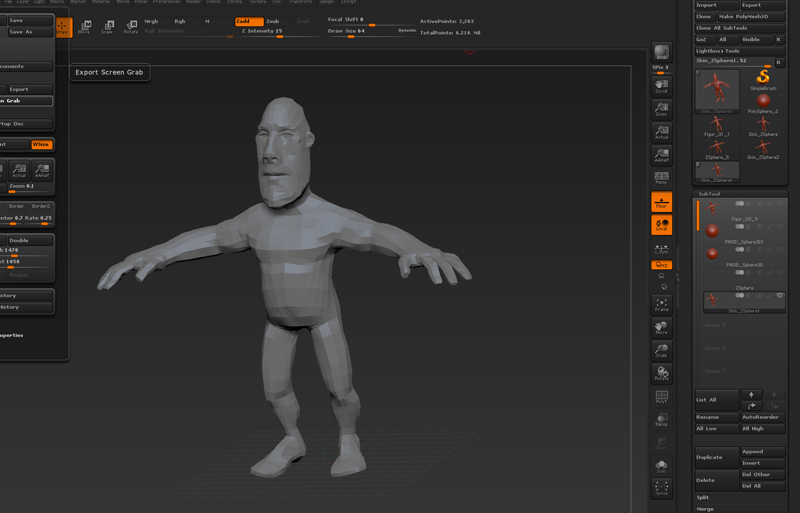Toggle Persp perspective view
This screenshot has width=800, height=513.
pos(661,178)
